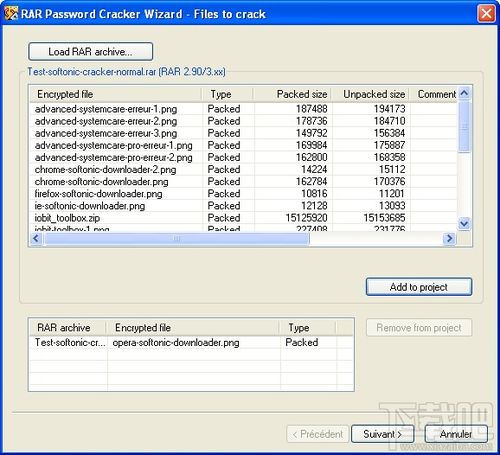Click unpacked size value 15153685
Viewport: 500px width, 455px height.
384,218
